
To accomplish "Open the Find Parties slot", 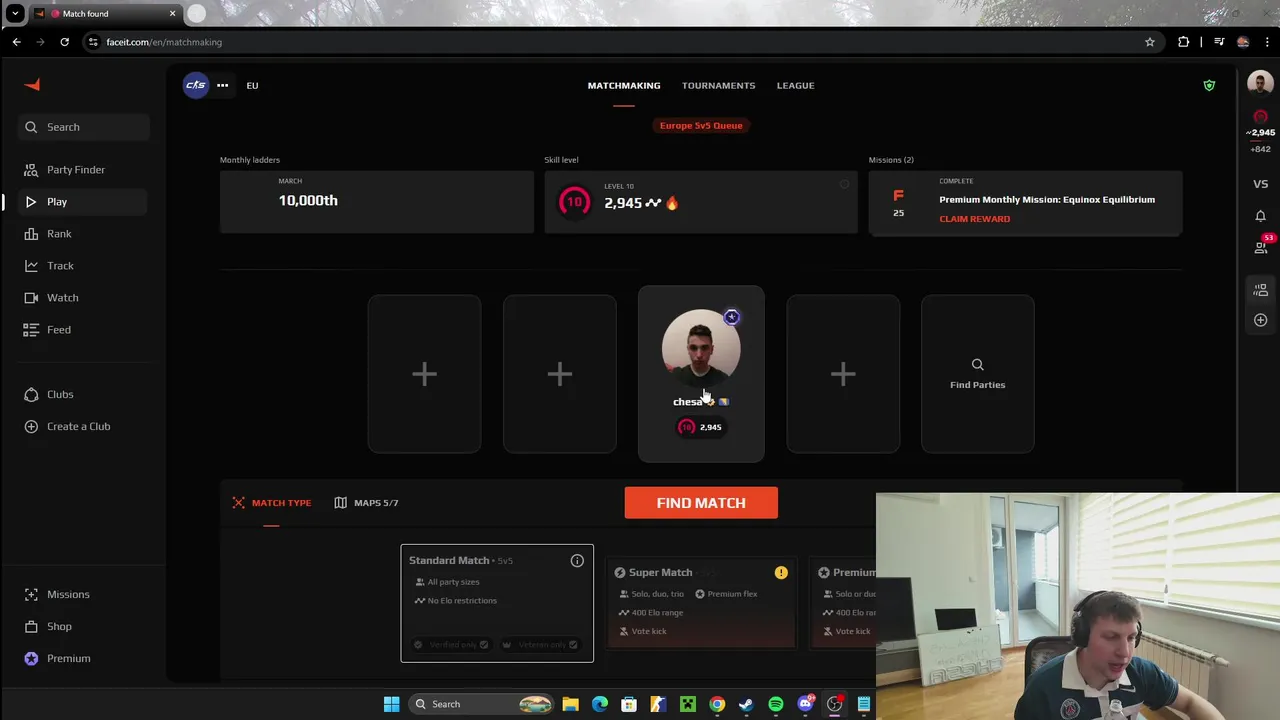I will click(978, 374).
